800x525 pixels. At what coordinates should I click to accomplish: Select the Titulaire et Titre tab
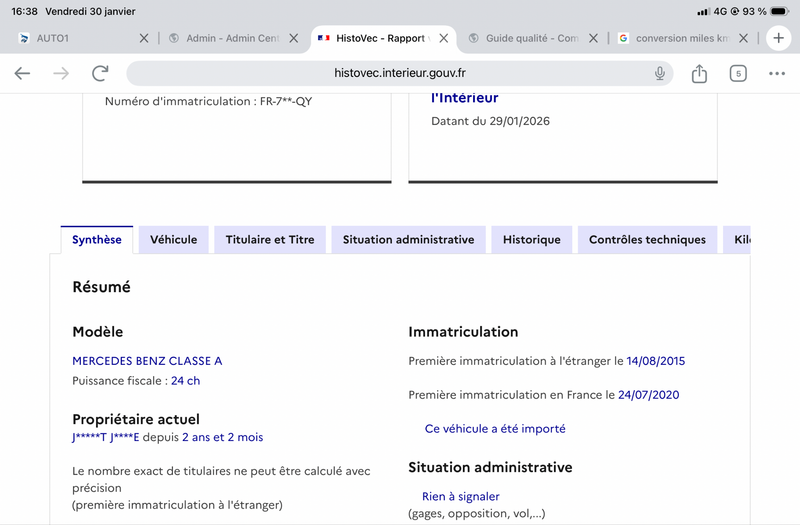[270, 240]
